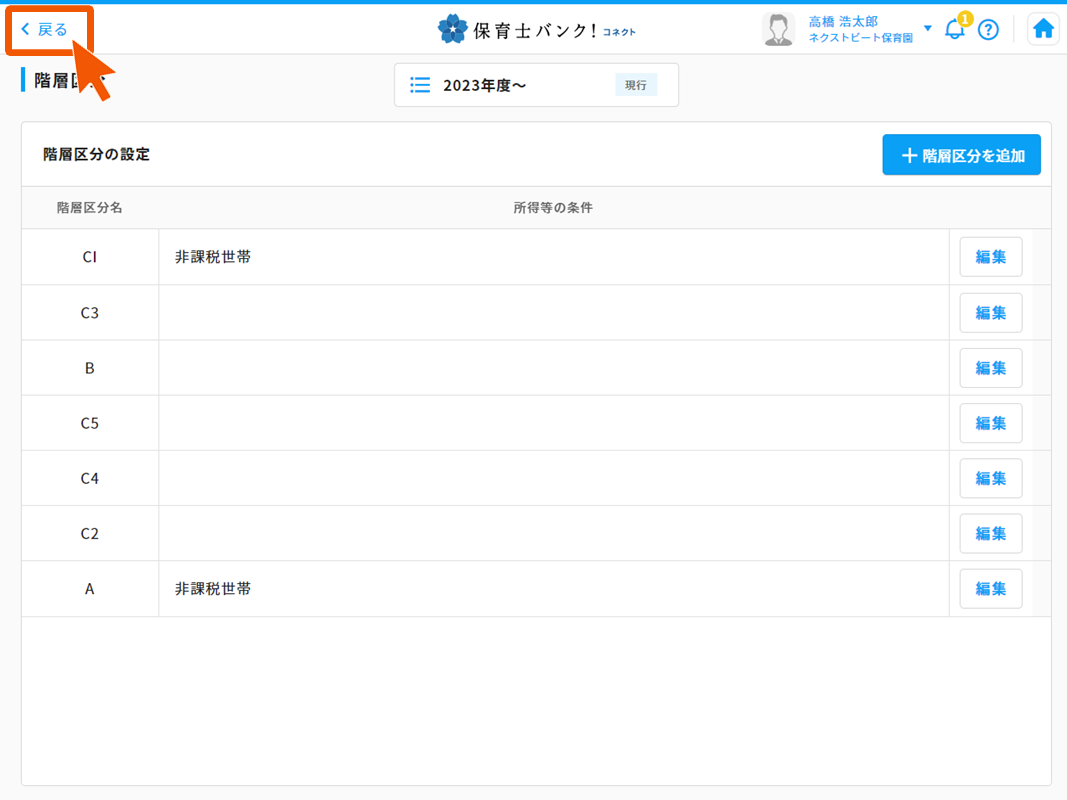Click 編集 on the A row
This screenshot has width=1067, height=800.
(x=990, y=588)
